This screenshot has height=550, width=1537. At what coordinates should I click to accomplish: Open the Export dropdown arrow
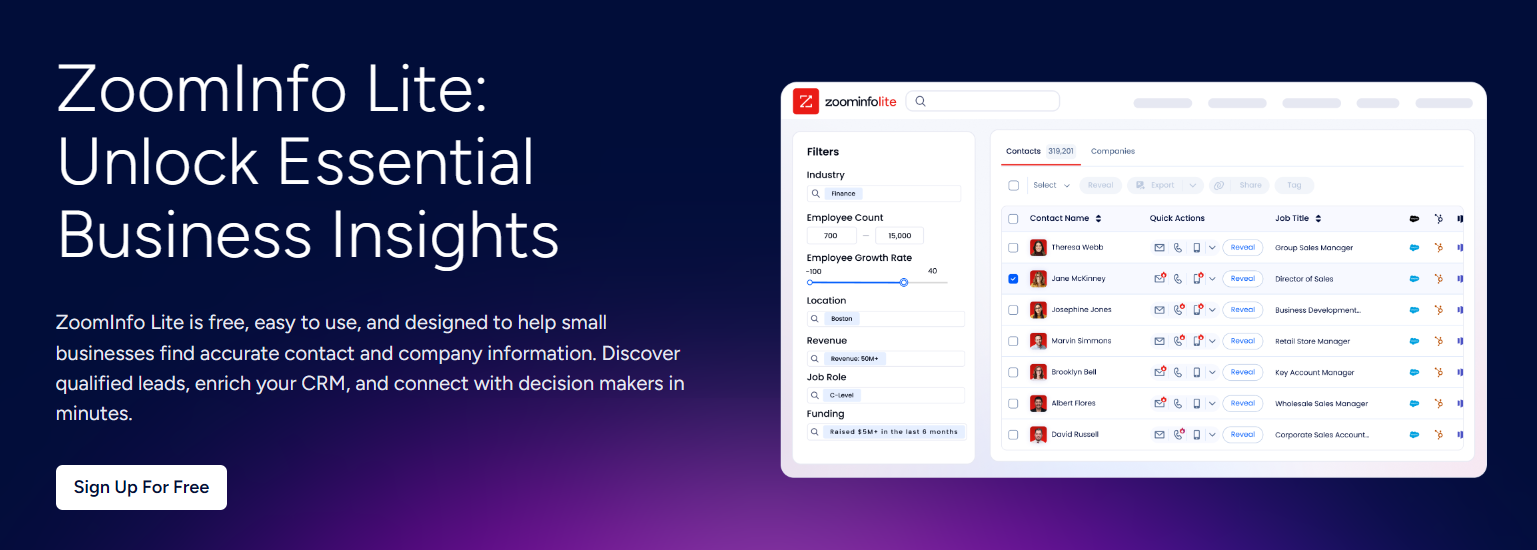1192,185
